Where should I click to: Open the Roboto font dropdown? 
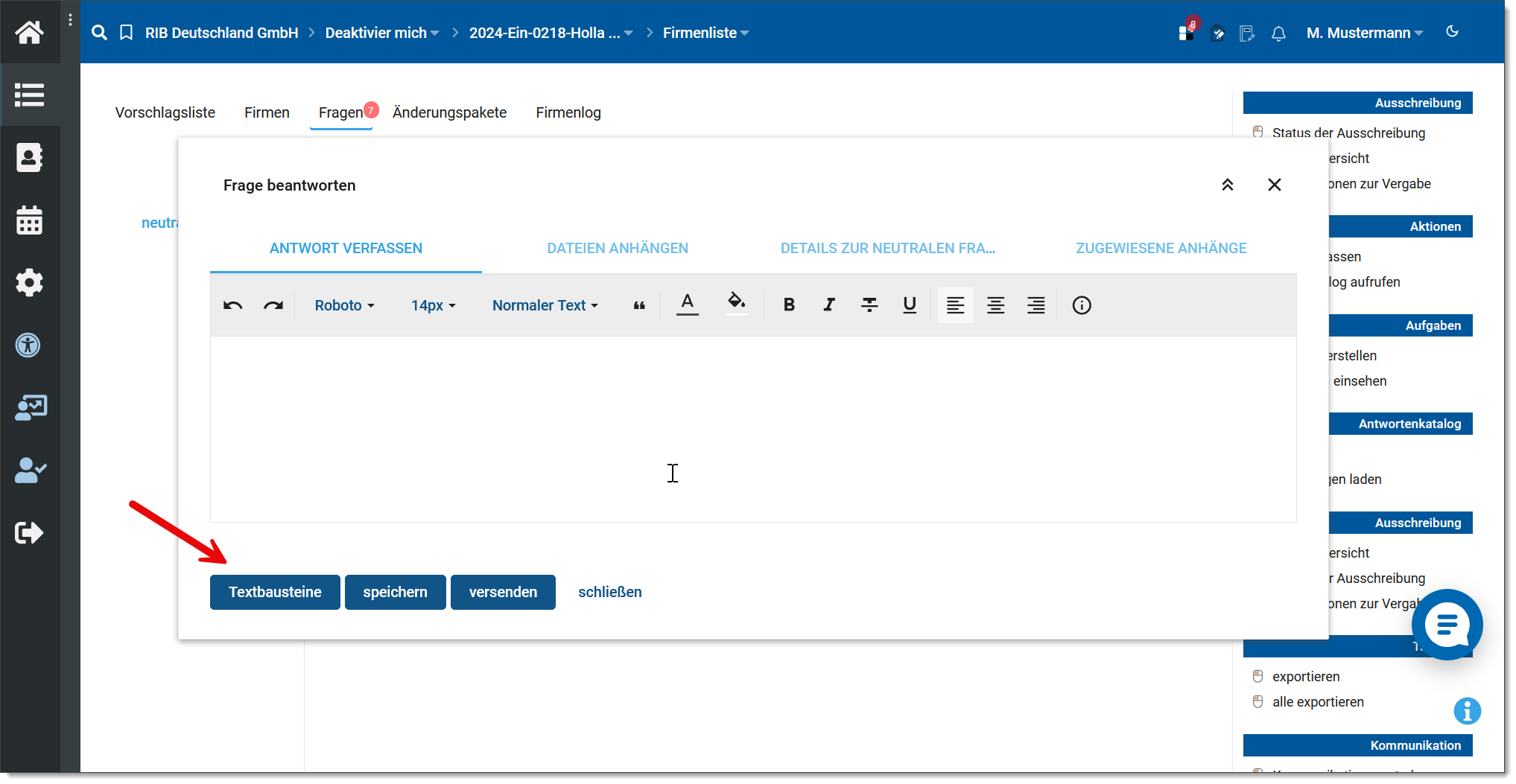click(x=344, y=305)
